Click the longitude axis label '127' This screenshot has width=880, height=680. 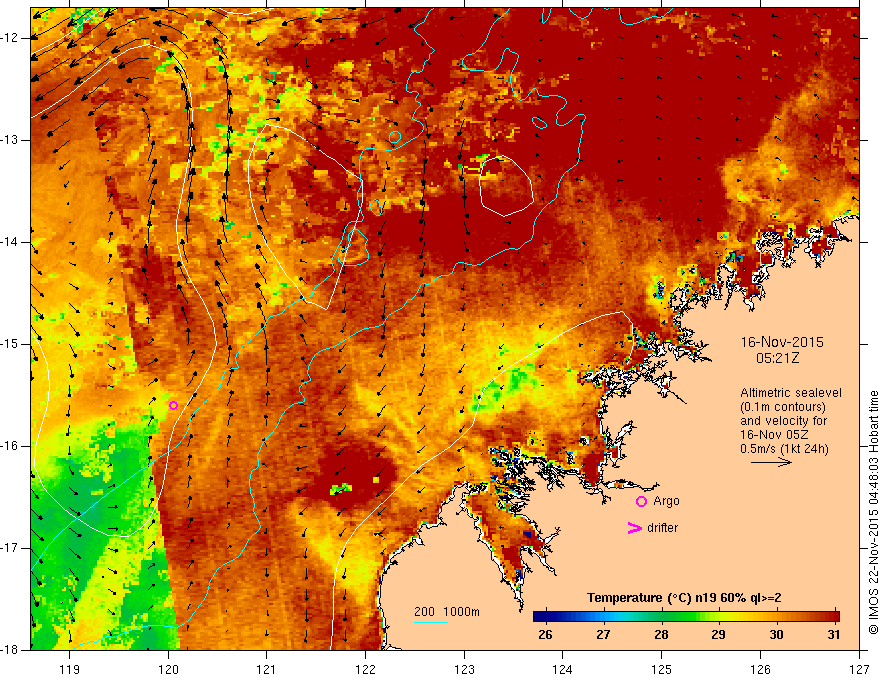(859, 669)
